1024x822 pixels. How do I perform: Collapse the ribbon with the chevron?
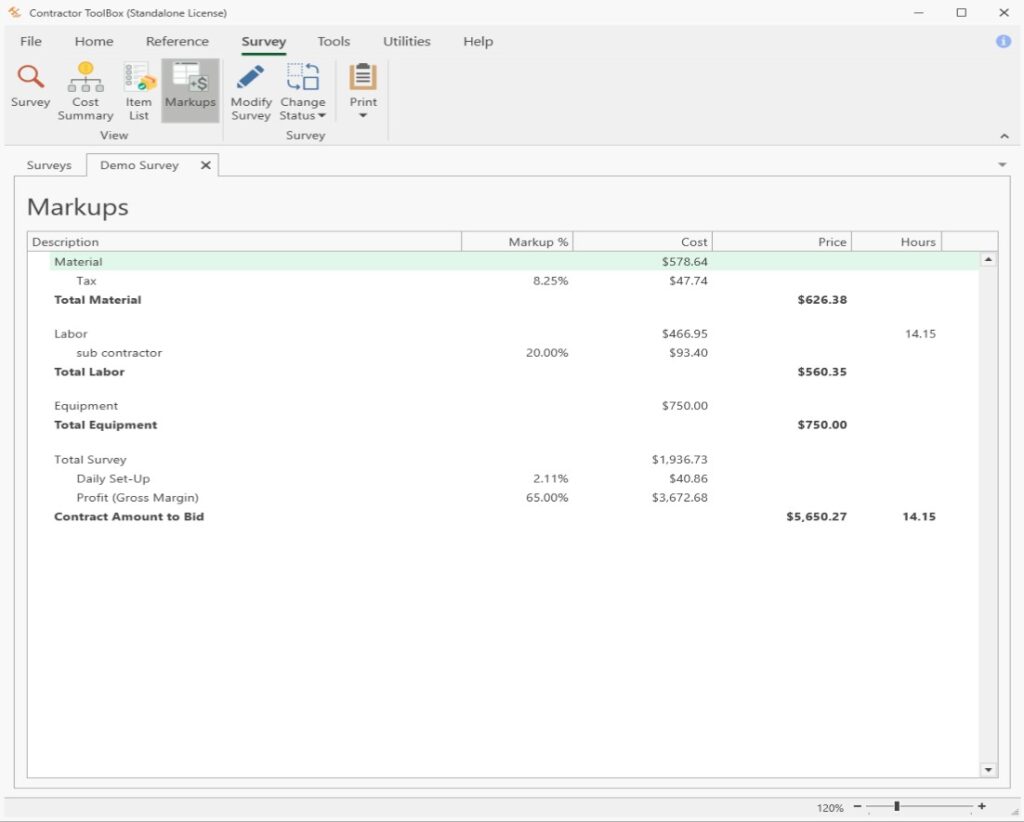click(1005, 136)
